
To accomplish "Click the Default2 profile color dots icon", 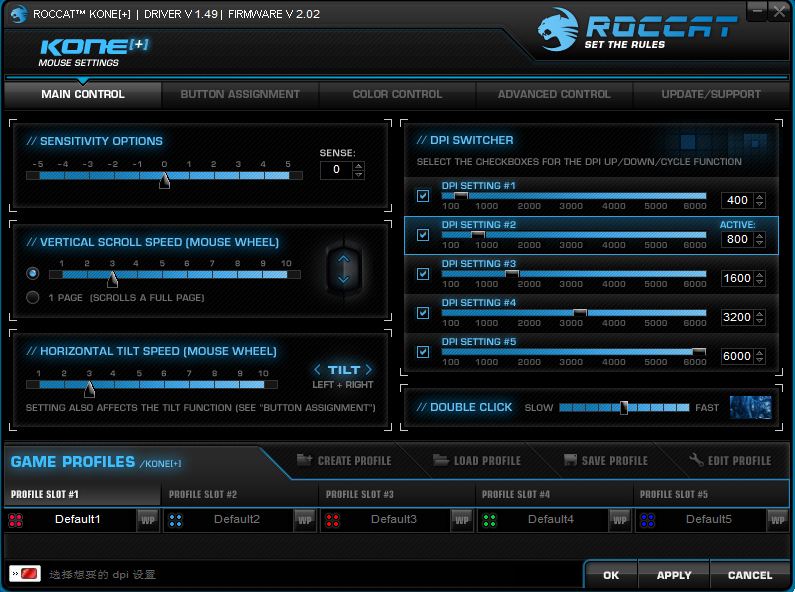I will (176, 520).
